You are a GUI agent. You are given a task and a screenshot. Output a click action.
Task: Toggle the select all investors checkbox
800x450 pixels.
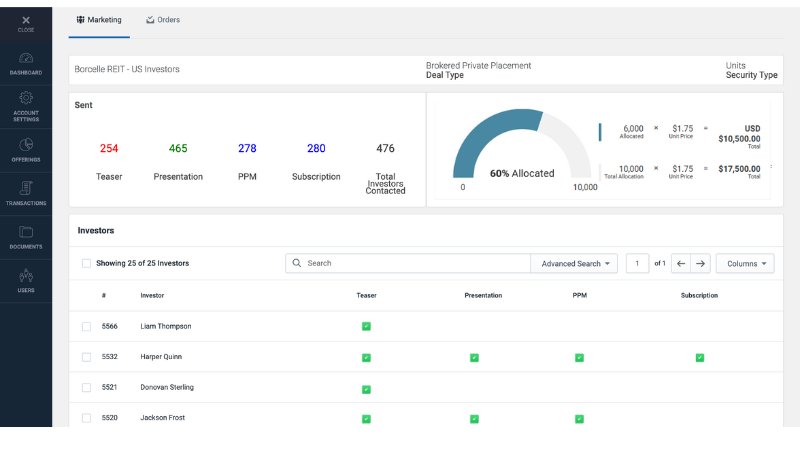pos(86,264)
